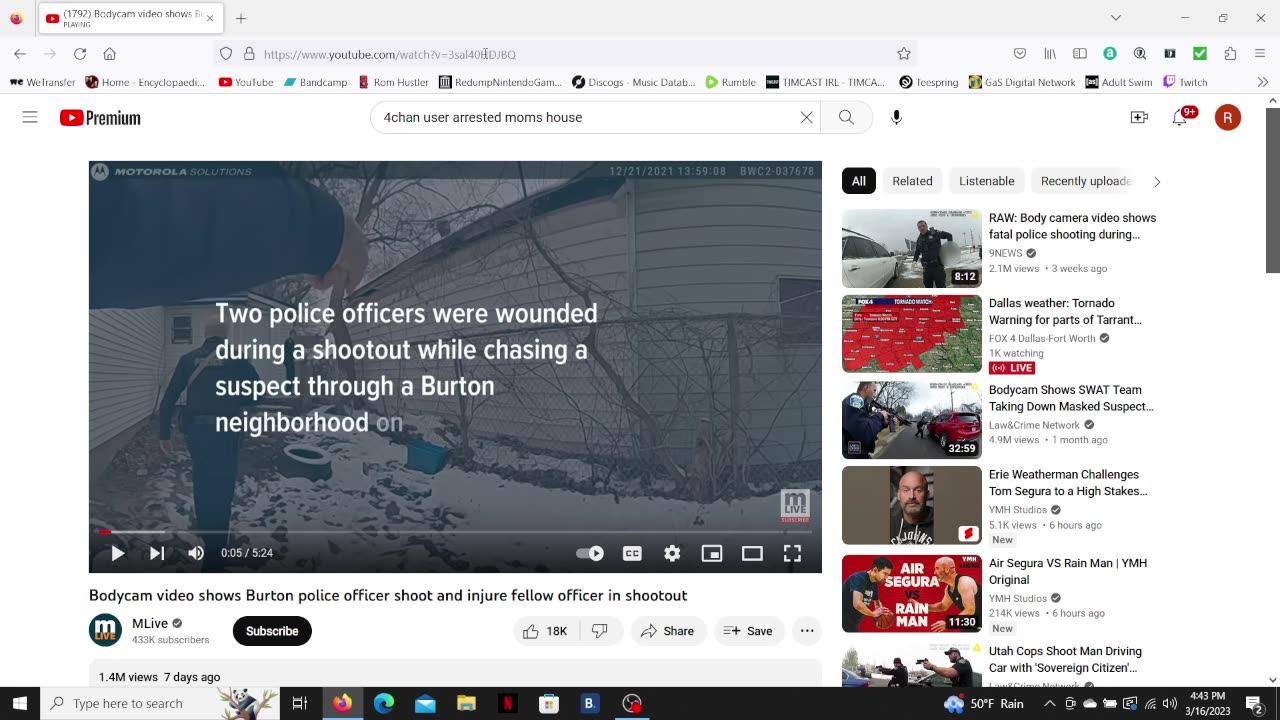Open a new browser tab
The image size is (1280, 720).
[241, 18]
